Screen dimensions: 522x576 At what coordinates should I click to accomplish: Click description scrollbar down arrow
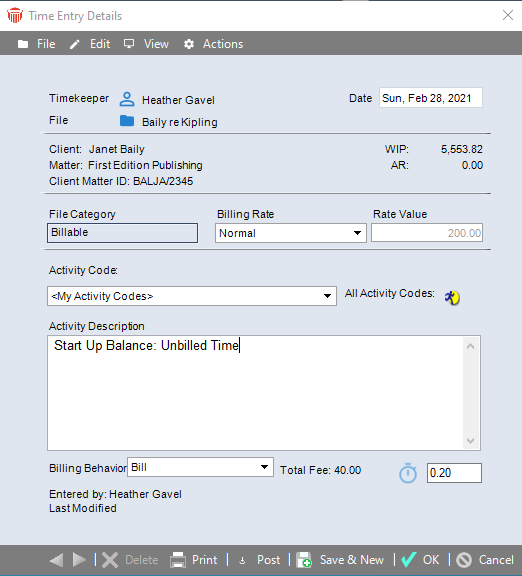pyautogui.click(x=471, y=440)
